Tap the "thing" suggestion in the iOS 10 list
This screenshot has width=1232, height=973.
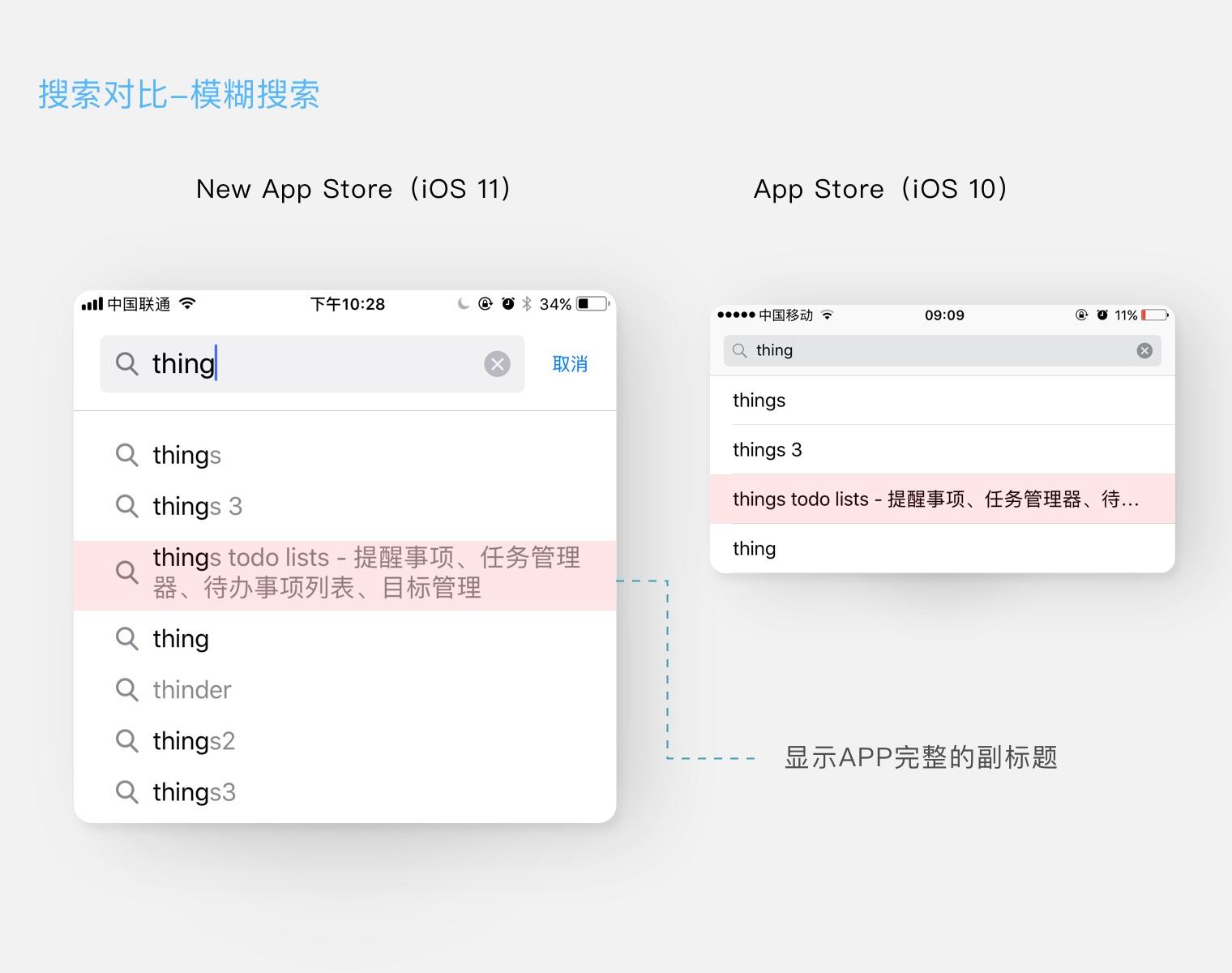coord(754,548)
